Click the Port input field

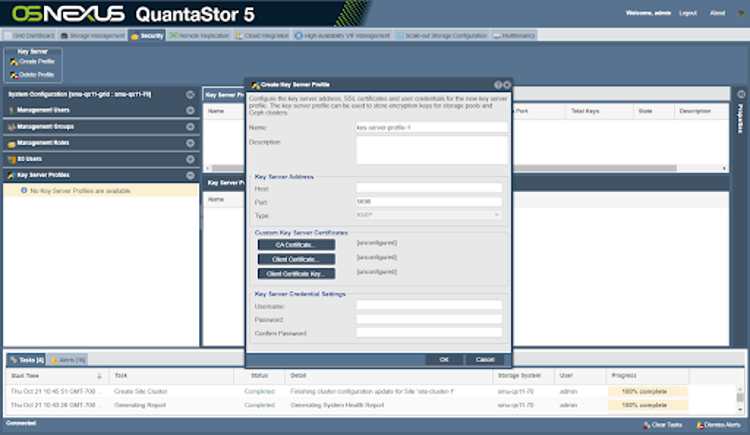tap(429, 201)
